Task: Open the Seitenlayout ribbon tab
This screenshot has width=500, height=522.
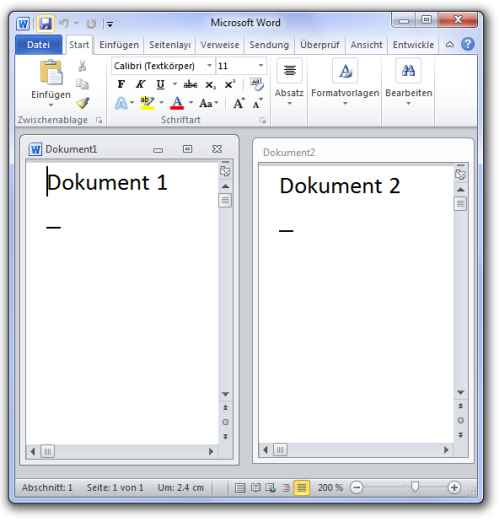Action: tap(169, 45)
